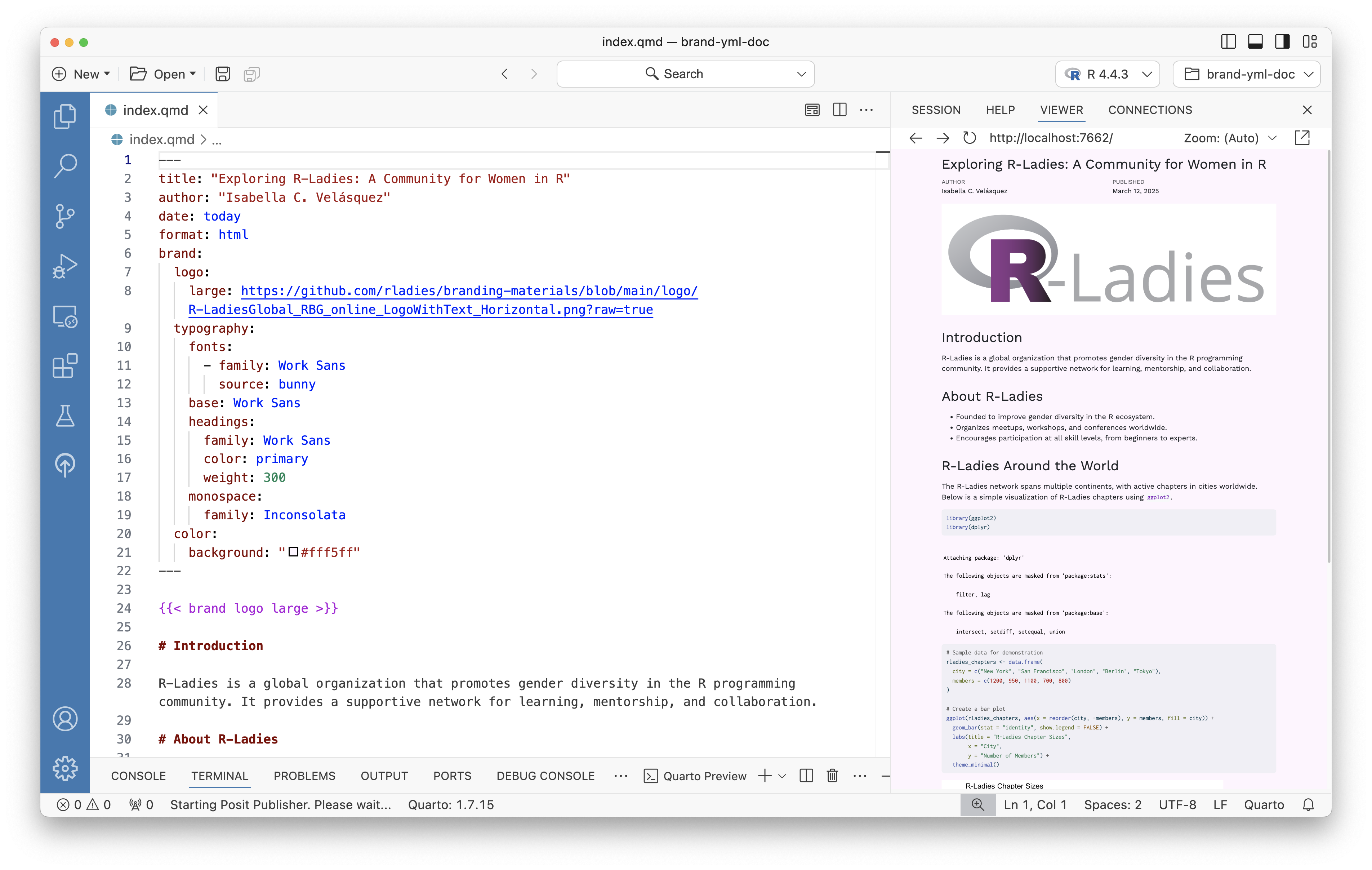Toggle the secondary side bar layout
The height and width of the screenshot is (870, 1372).
click(x=1283, y=41)
